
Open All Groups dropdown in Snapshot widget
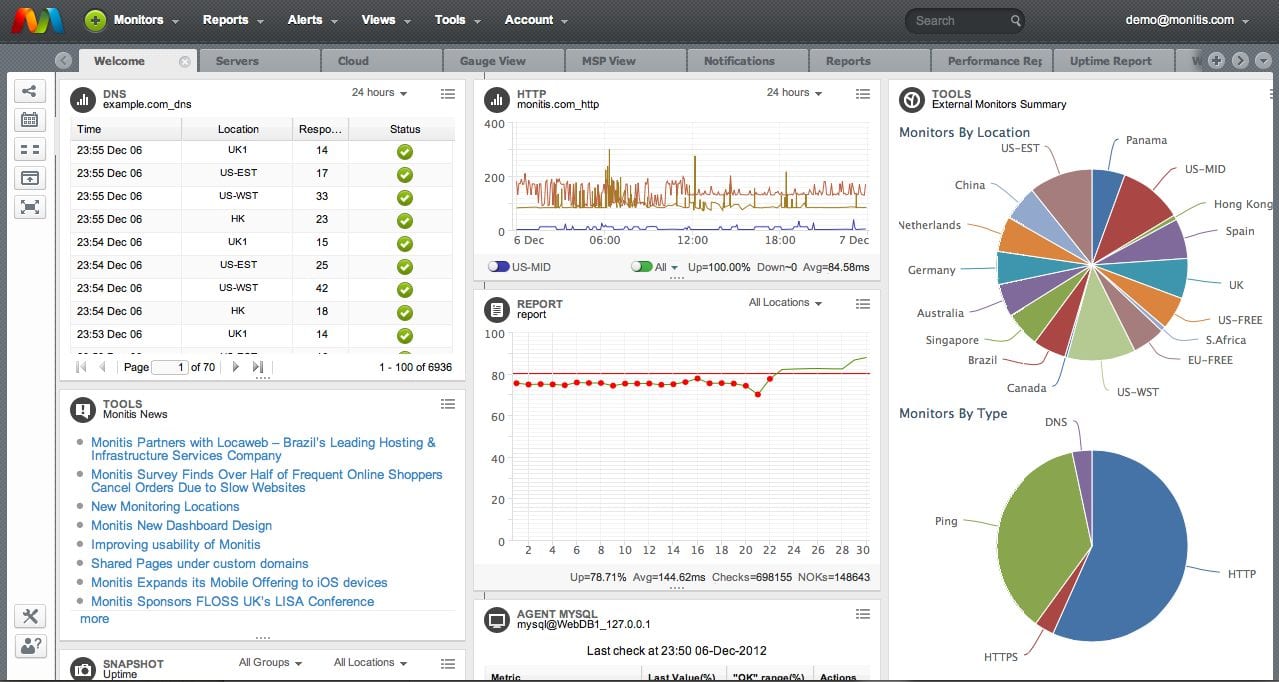coord(270,662)
